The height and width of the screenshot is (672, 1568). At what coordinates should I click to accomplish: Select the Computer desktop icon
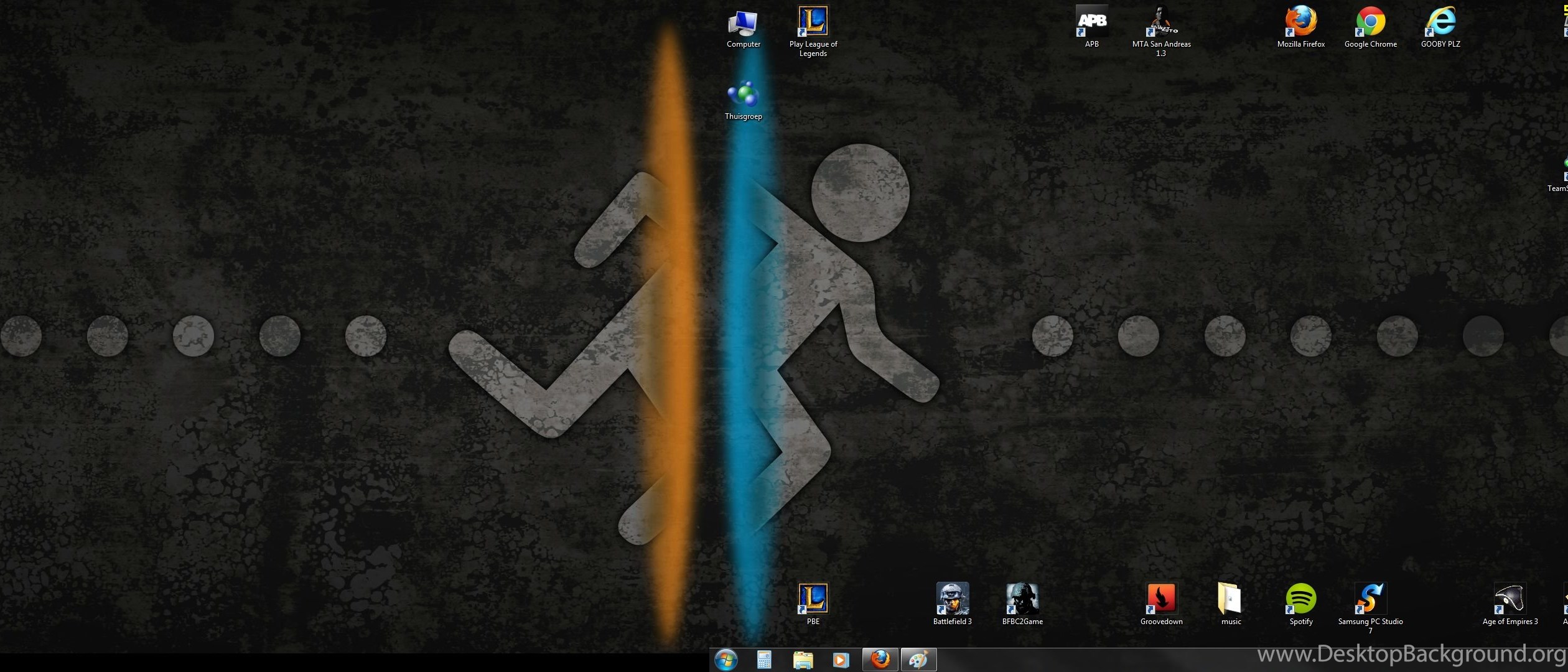[x=743, y=29]
